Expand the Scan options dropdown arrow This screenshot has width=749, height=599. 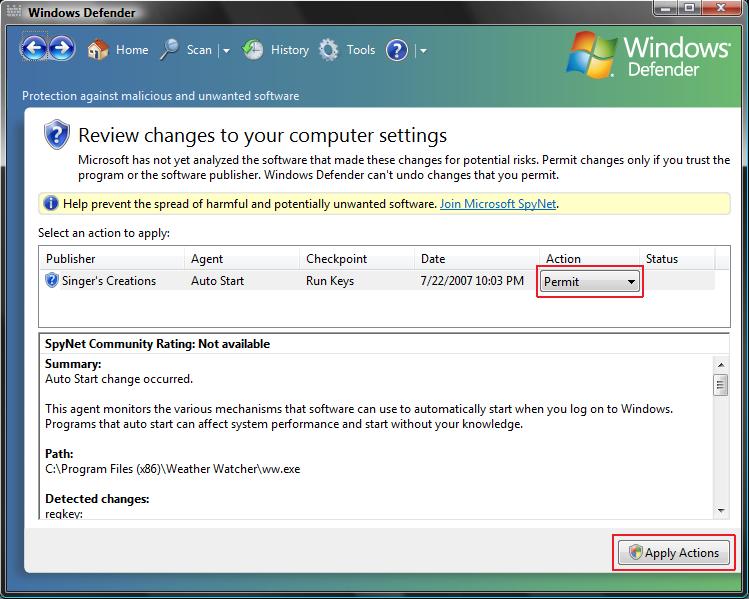click(226, 50)
